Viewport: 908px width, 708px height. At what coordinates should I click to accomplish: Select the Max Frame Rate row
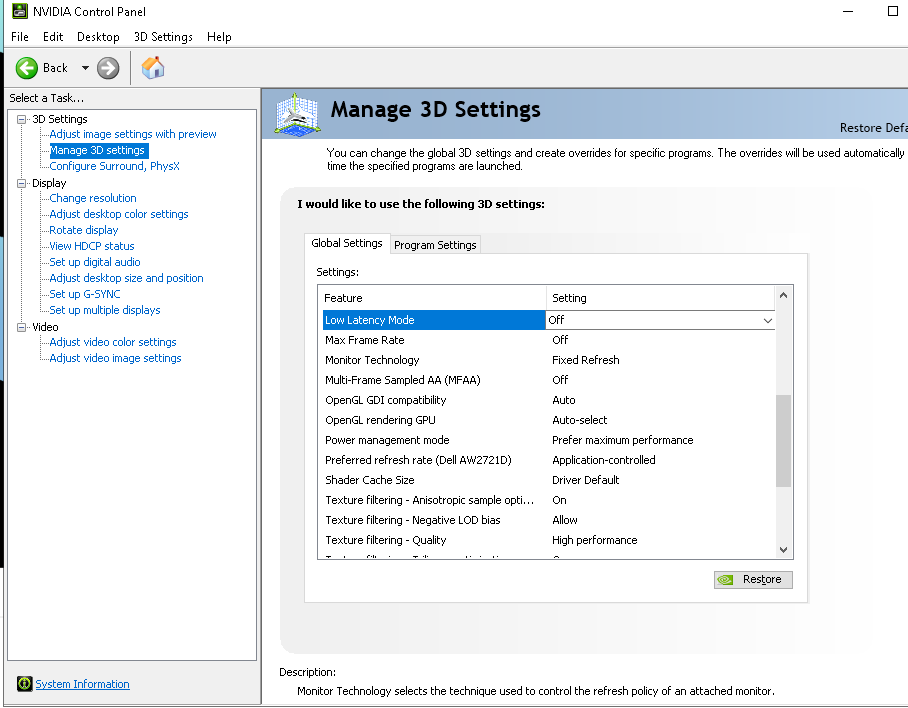pyautogui.click(x=548, y=340)
